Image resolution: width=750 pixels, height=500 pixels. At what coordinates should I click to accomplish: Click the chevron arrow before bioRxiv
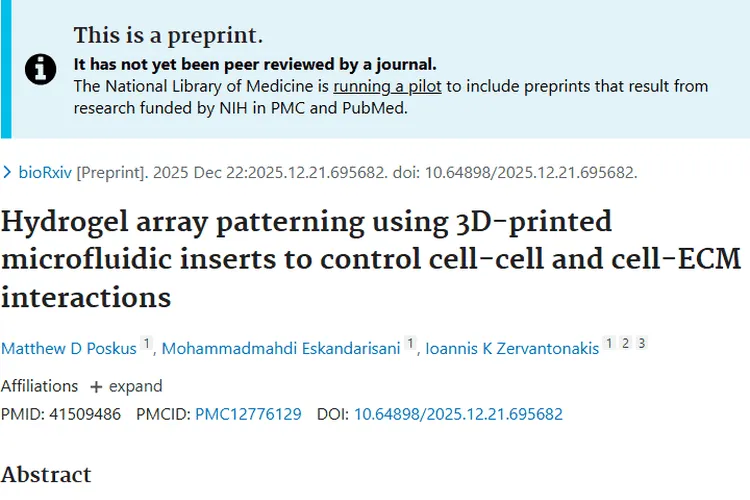7,172
